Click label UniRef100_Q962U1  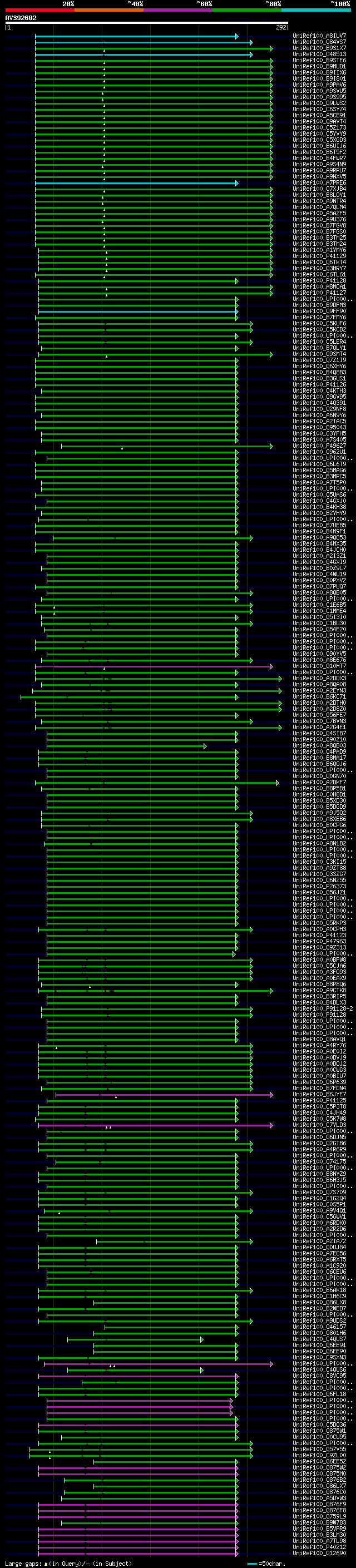click(x=319, y=452)
